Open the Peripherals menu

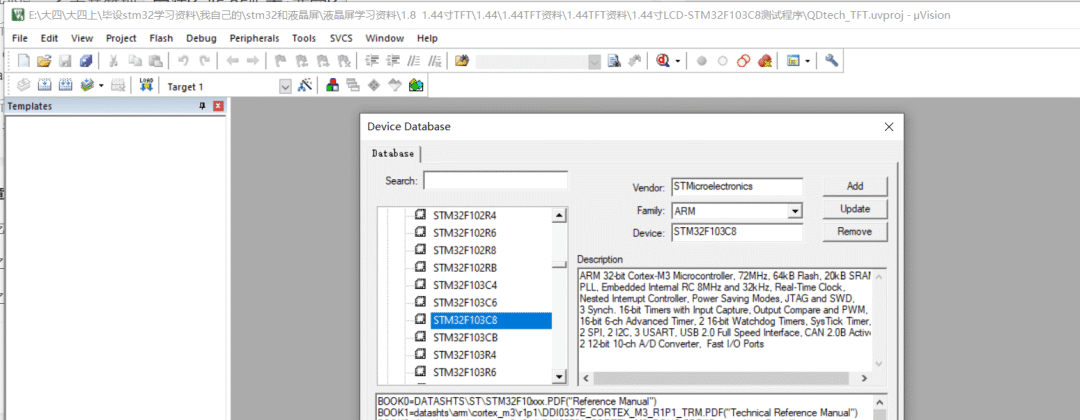(x=254, y=39)
